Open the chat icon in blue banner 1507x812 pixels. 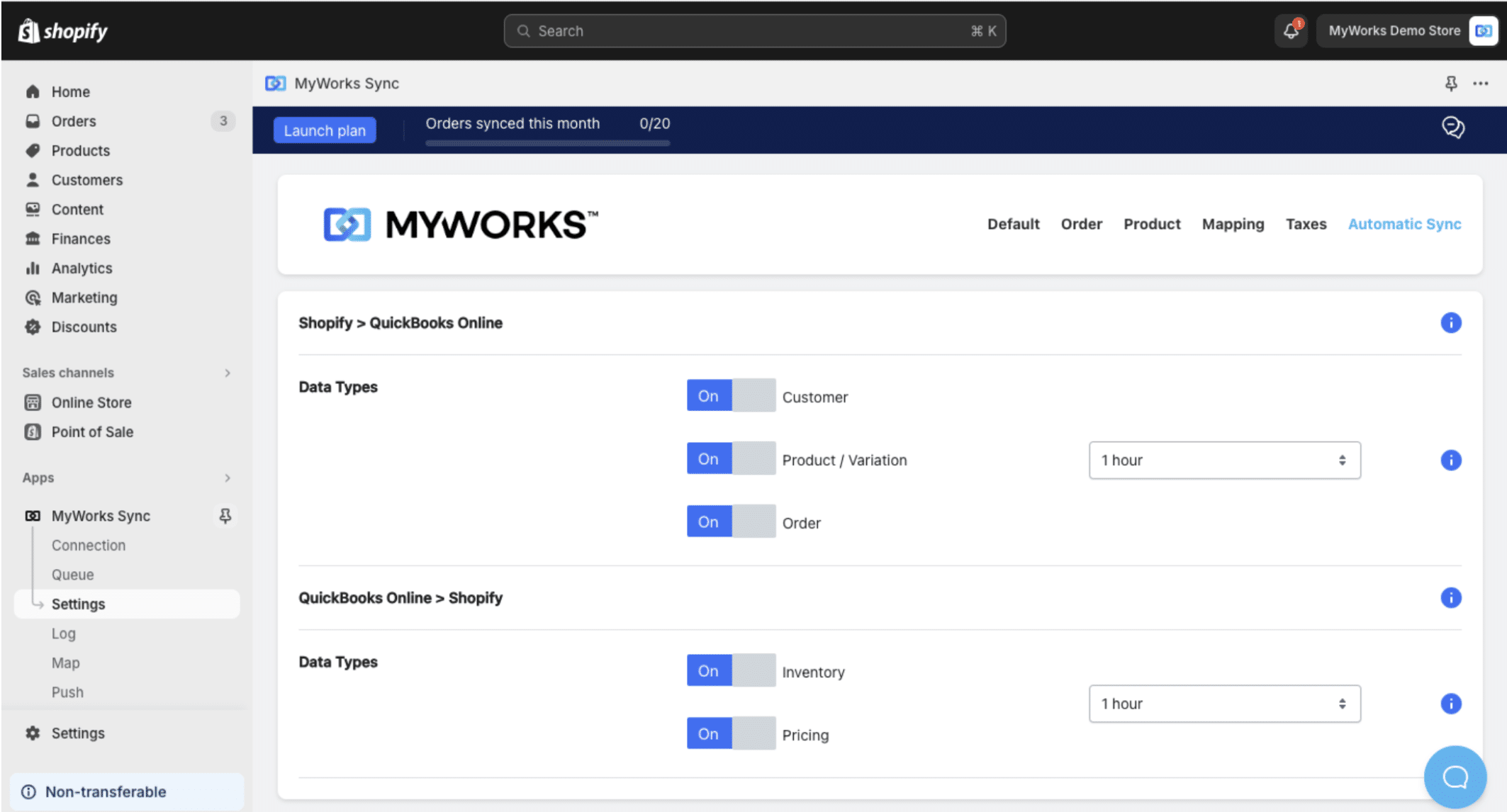(1452, 128)
